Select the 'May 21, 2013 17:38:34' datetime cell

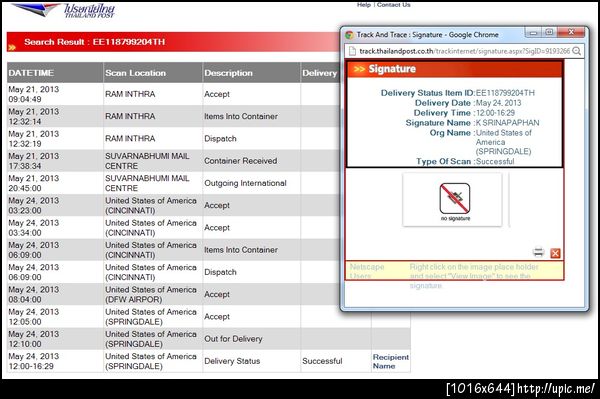pyautogui.click(x=55, y=161)
